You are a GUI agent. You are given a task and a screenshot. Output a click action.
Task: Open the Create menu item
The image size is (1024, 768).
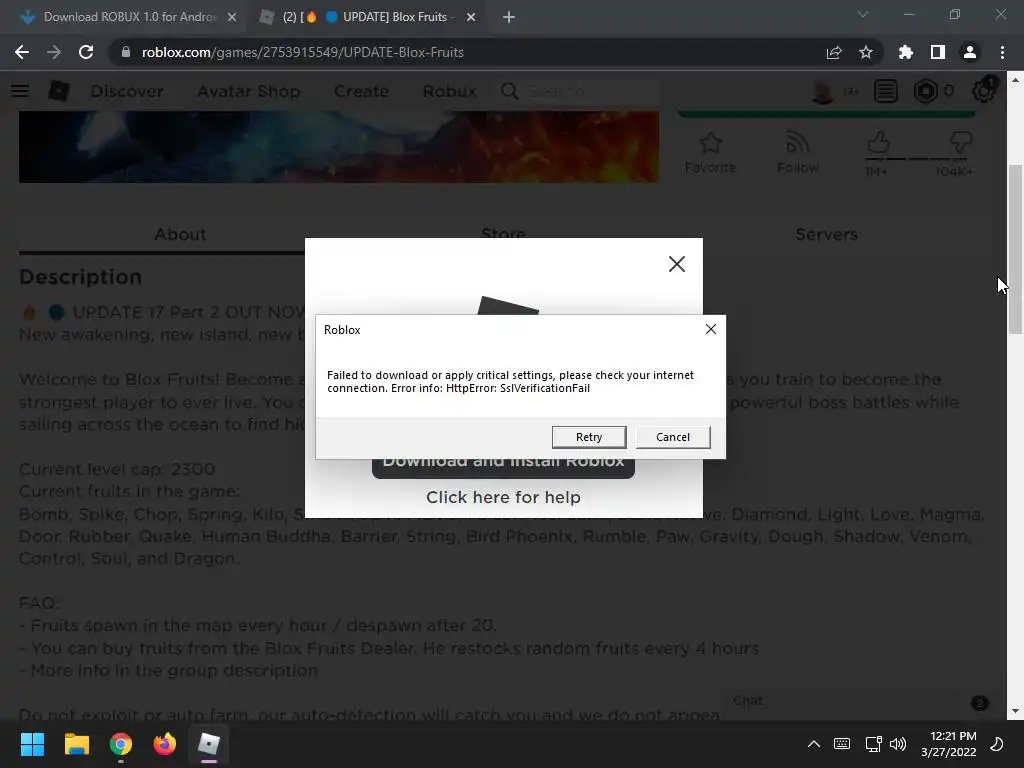point(361,91)
